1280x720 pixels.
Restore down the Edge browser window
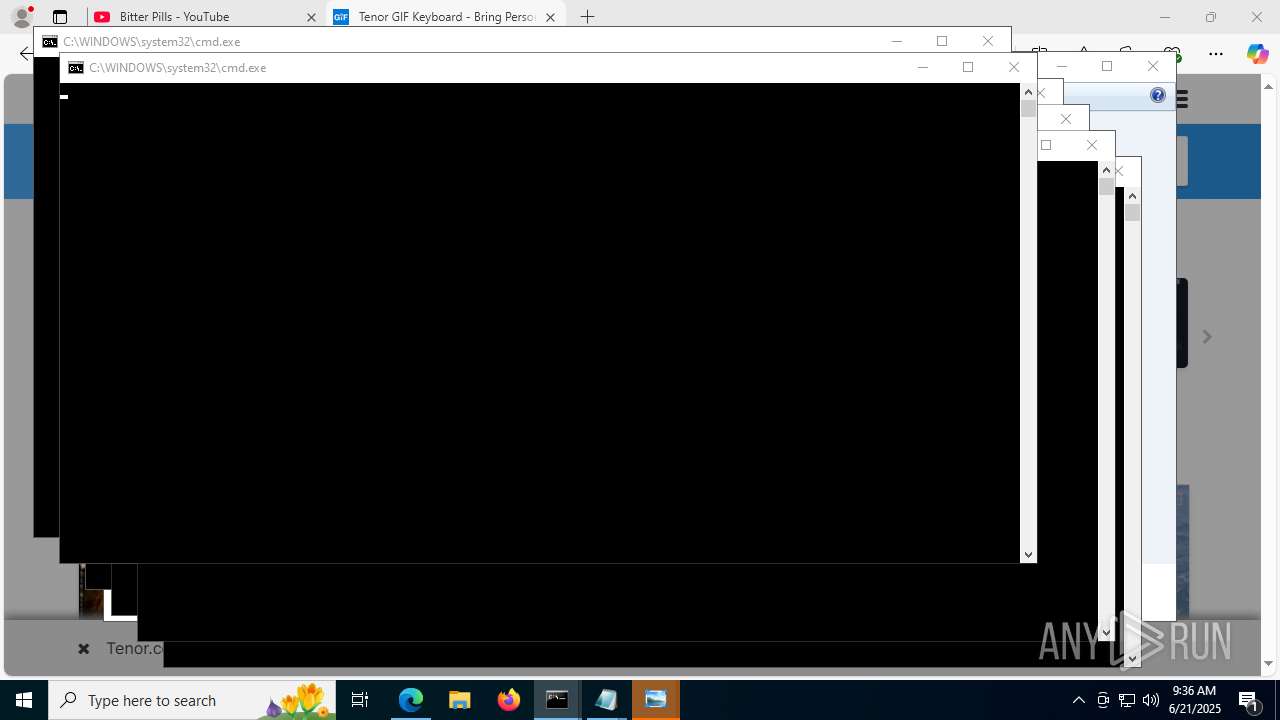(x=1211, y=17)
